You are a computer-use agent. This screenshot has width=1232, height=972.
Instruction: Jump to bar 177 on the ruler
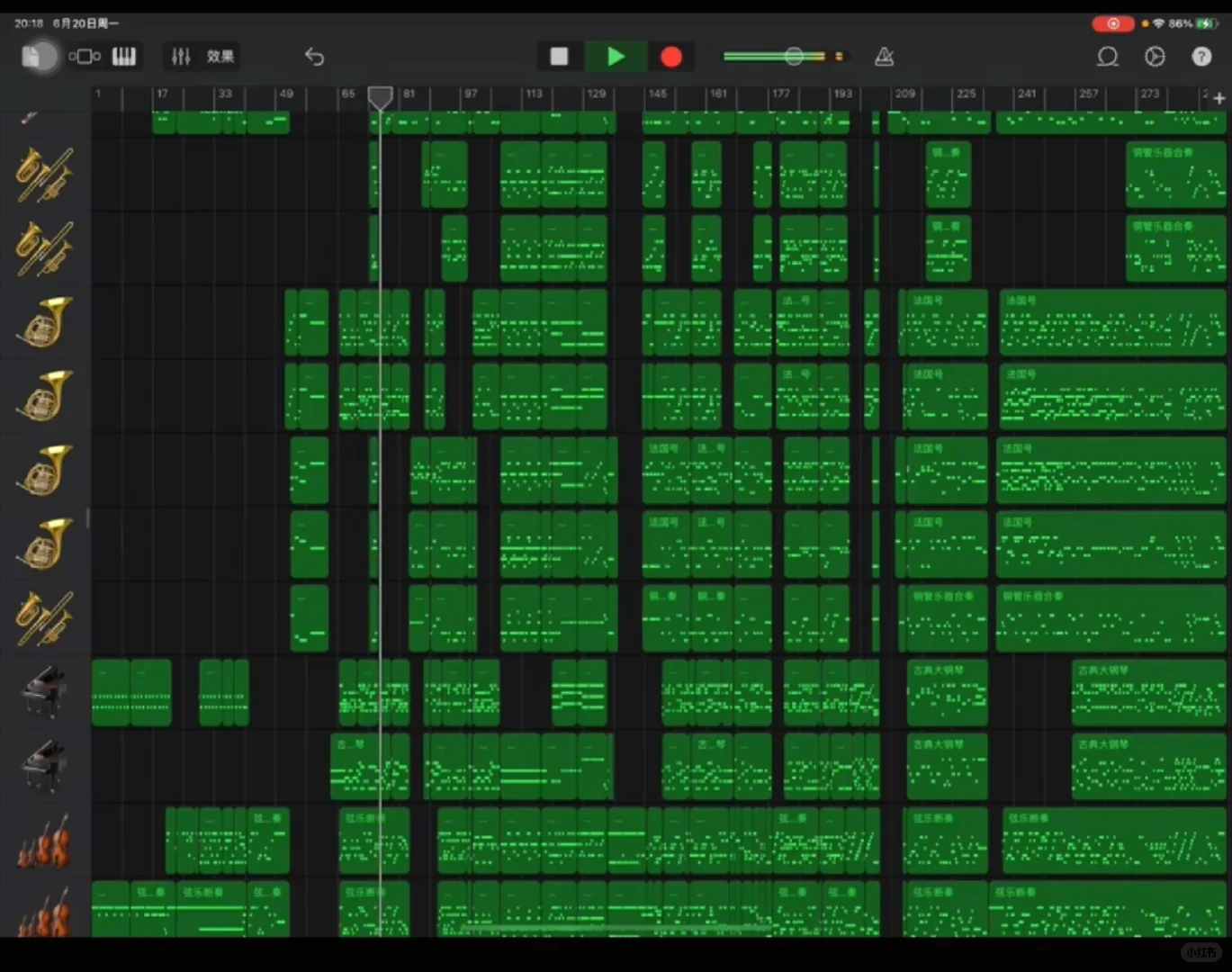[x=781, y=94]
